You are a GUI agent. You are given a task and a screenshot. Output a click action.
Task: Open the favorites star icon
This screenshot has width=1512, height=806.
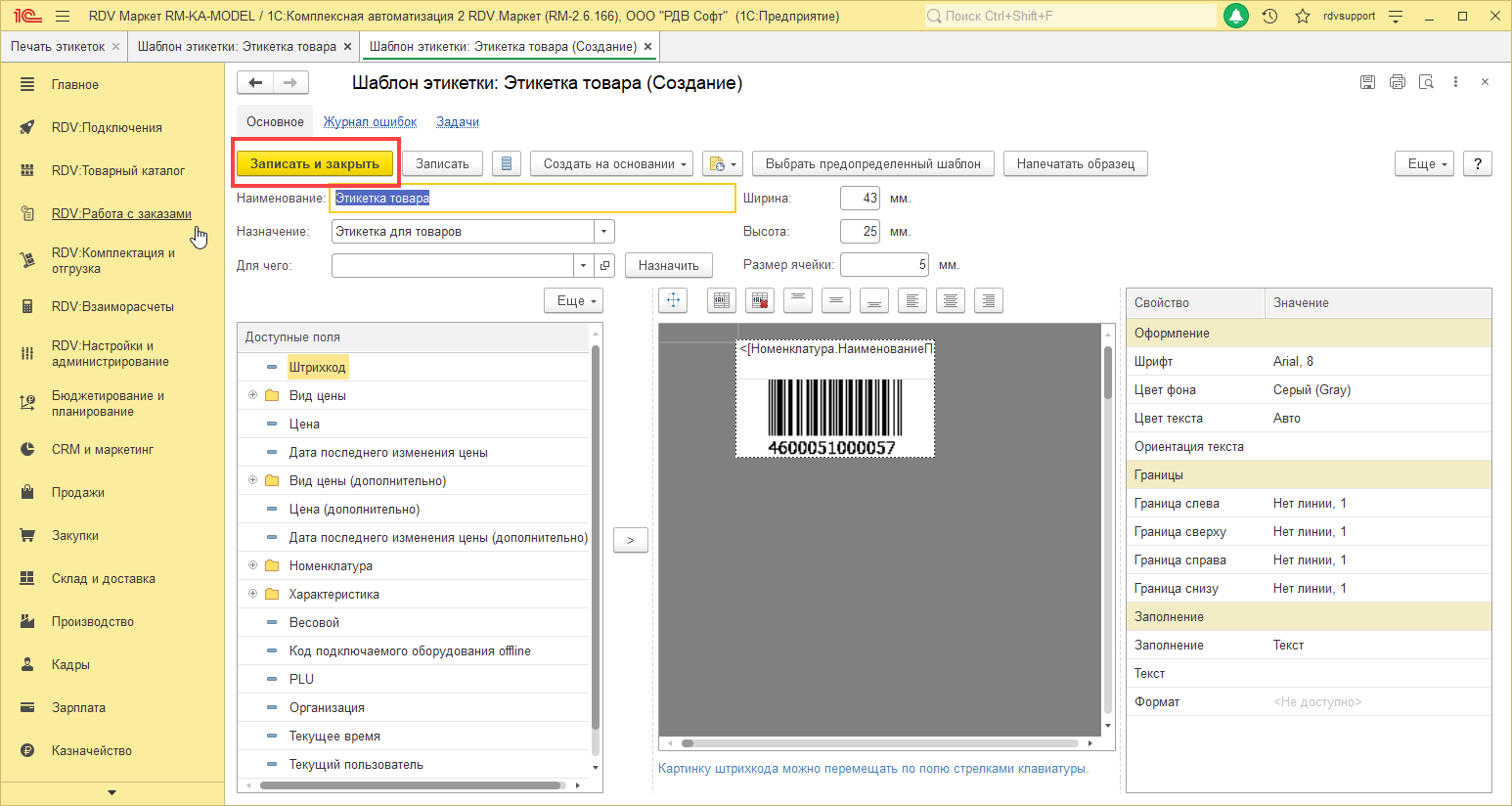point(1302,17)
